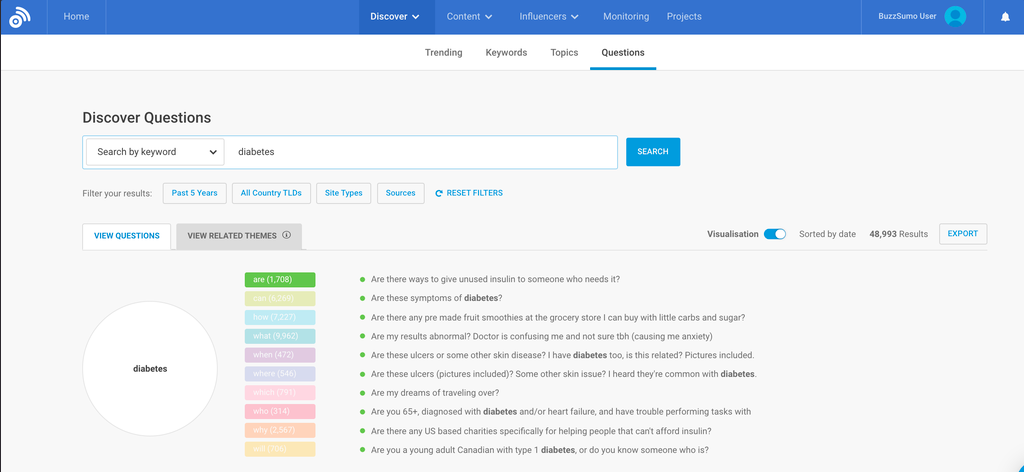Open the Past 5 Years filter
This screenshot has width=1024, height=472.
click(x=194, y=193)
